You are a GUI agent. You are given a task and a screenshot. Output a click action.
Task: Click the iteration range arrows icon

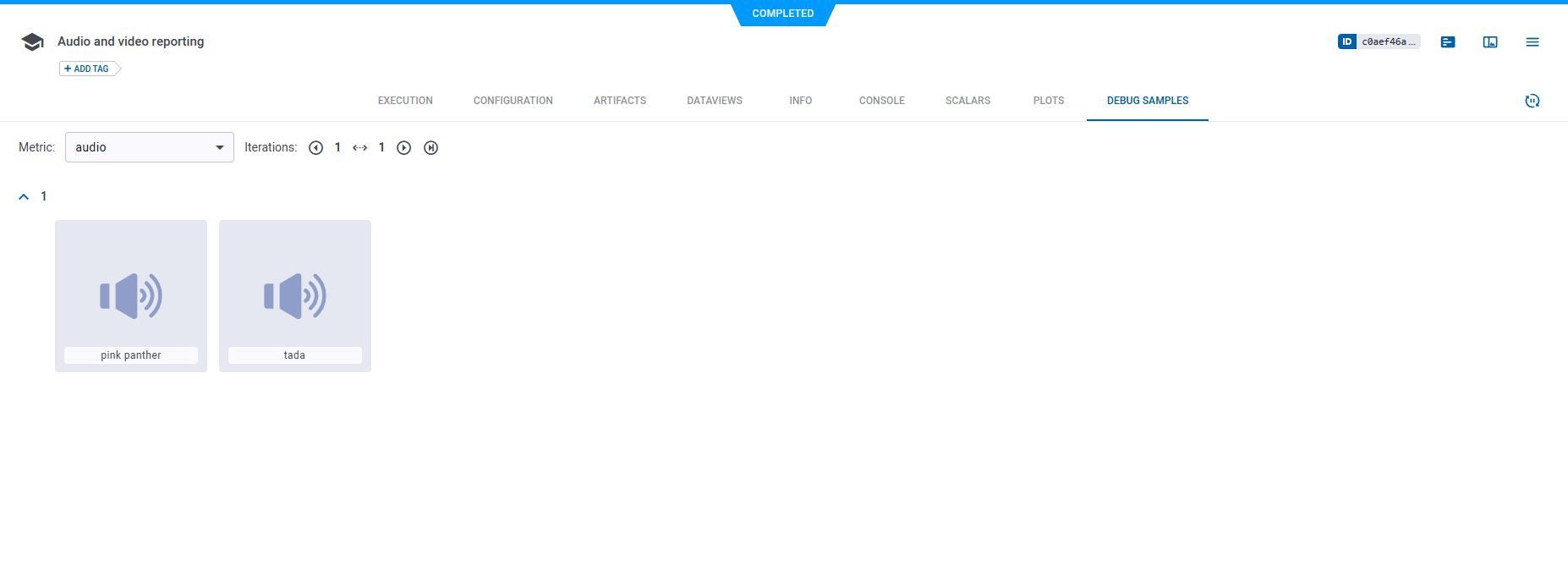click(359, 148)
